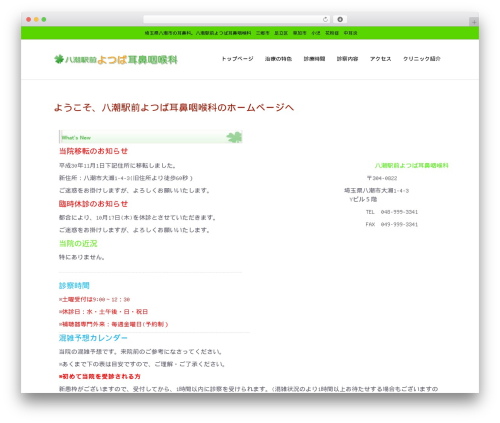Close the browser window with the red button
This screenshot has height=423, width=500.
coord(29,19)
